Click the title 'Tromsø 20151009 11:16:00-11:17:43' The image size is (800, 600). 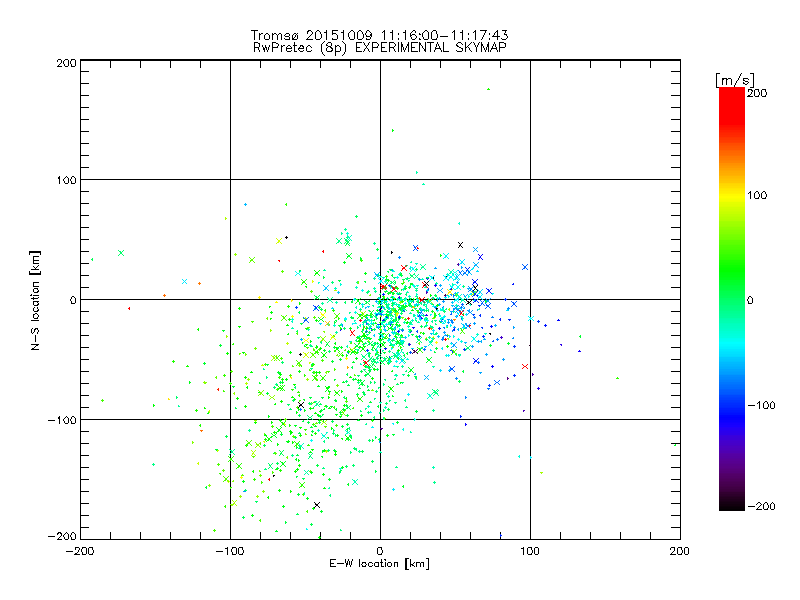pyautogui.click(x=380, y=35)
